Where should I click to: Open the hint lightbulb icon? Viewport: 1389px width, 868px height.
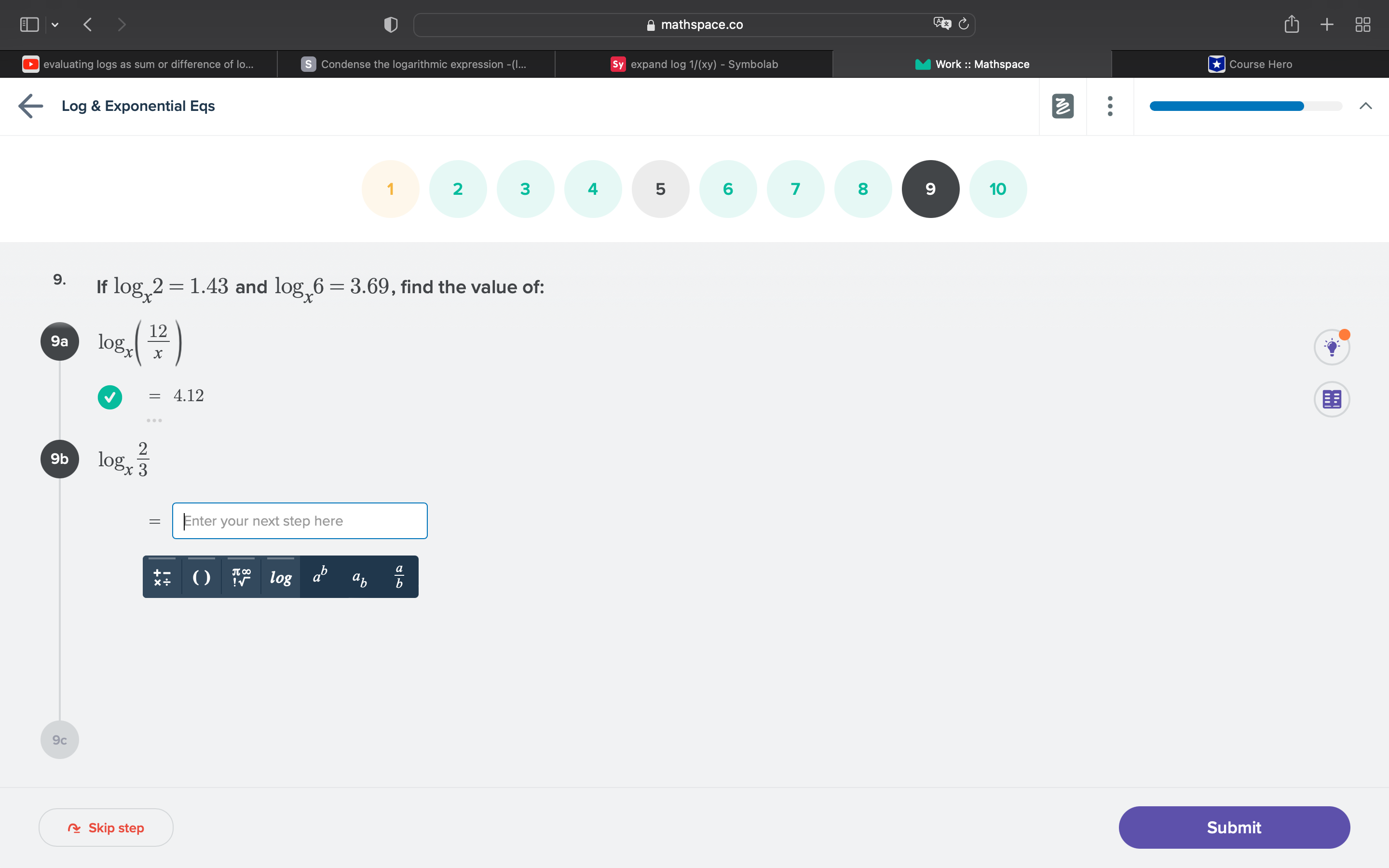(1332, 346)
